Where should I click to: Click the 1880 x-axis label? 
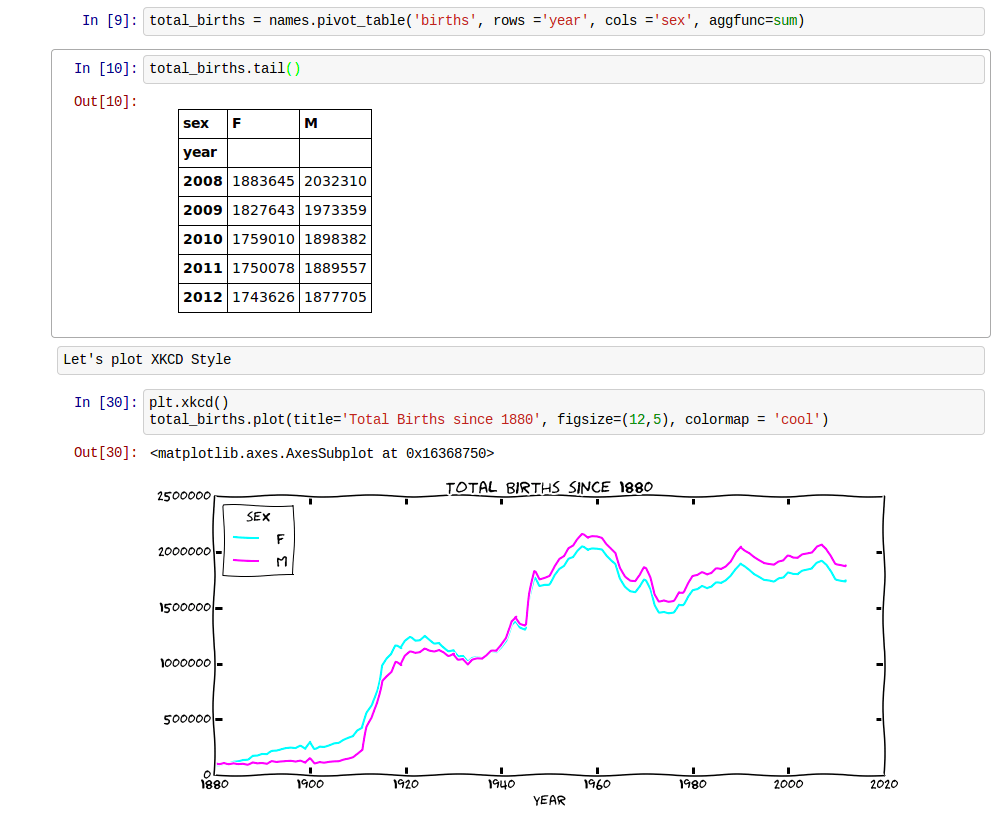click(x=215, y=784)
